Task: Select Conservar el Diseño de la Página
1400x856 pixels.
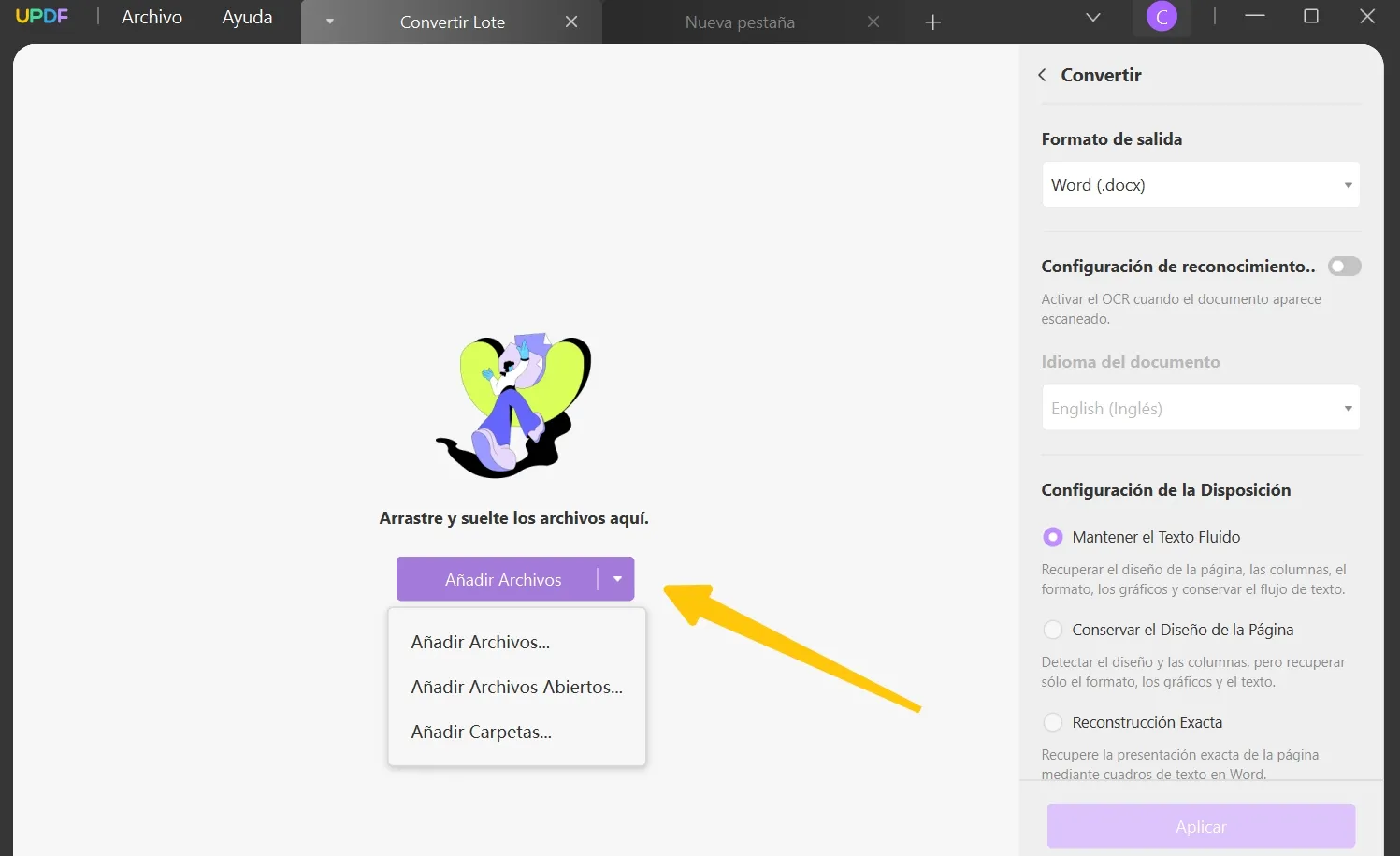Action: click(x=1053, y=630)
